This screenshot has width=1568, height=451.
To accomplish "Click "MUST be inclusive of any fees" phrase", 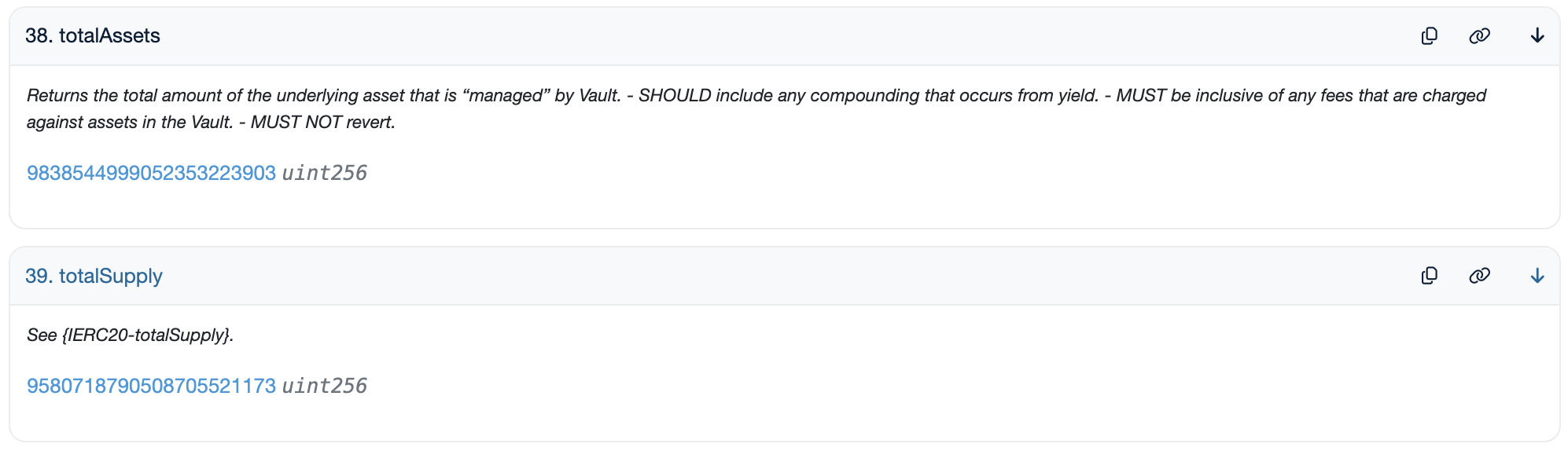I will coord(1227,96).
